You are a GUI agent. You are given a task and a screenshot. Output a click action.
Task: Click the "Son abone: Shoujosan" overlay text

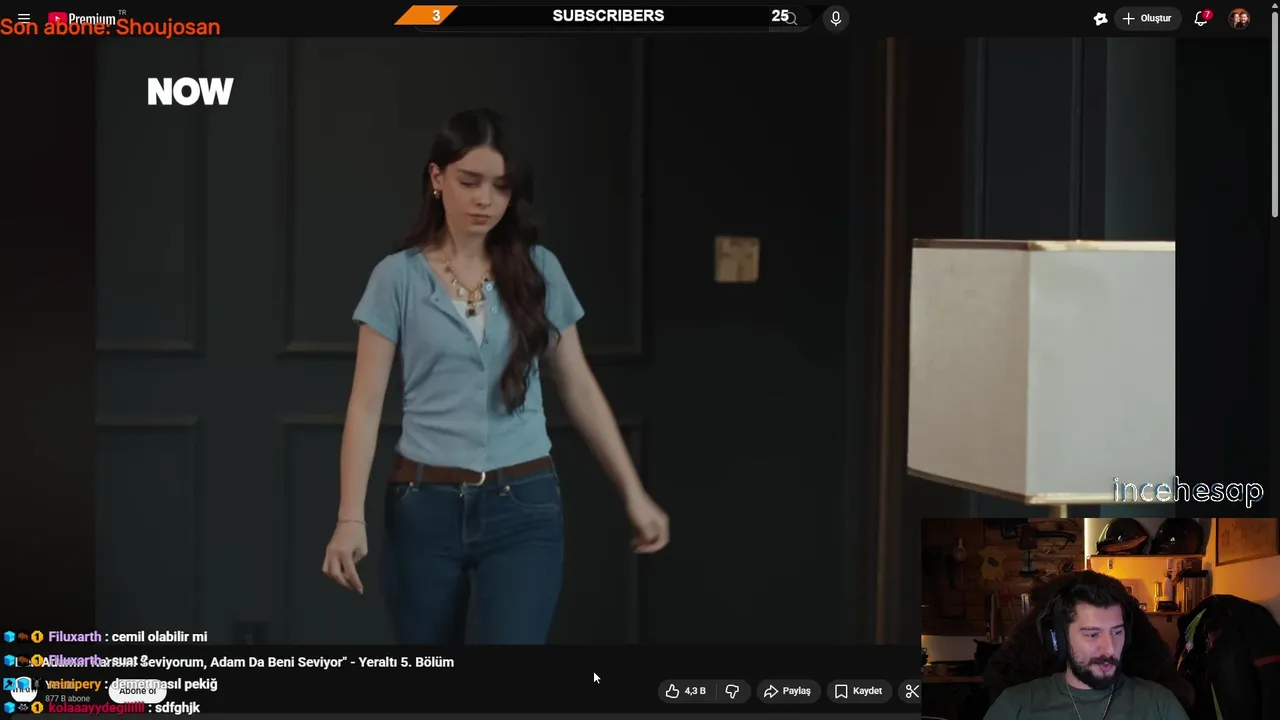pyautogui.click(x=110, y=27)
